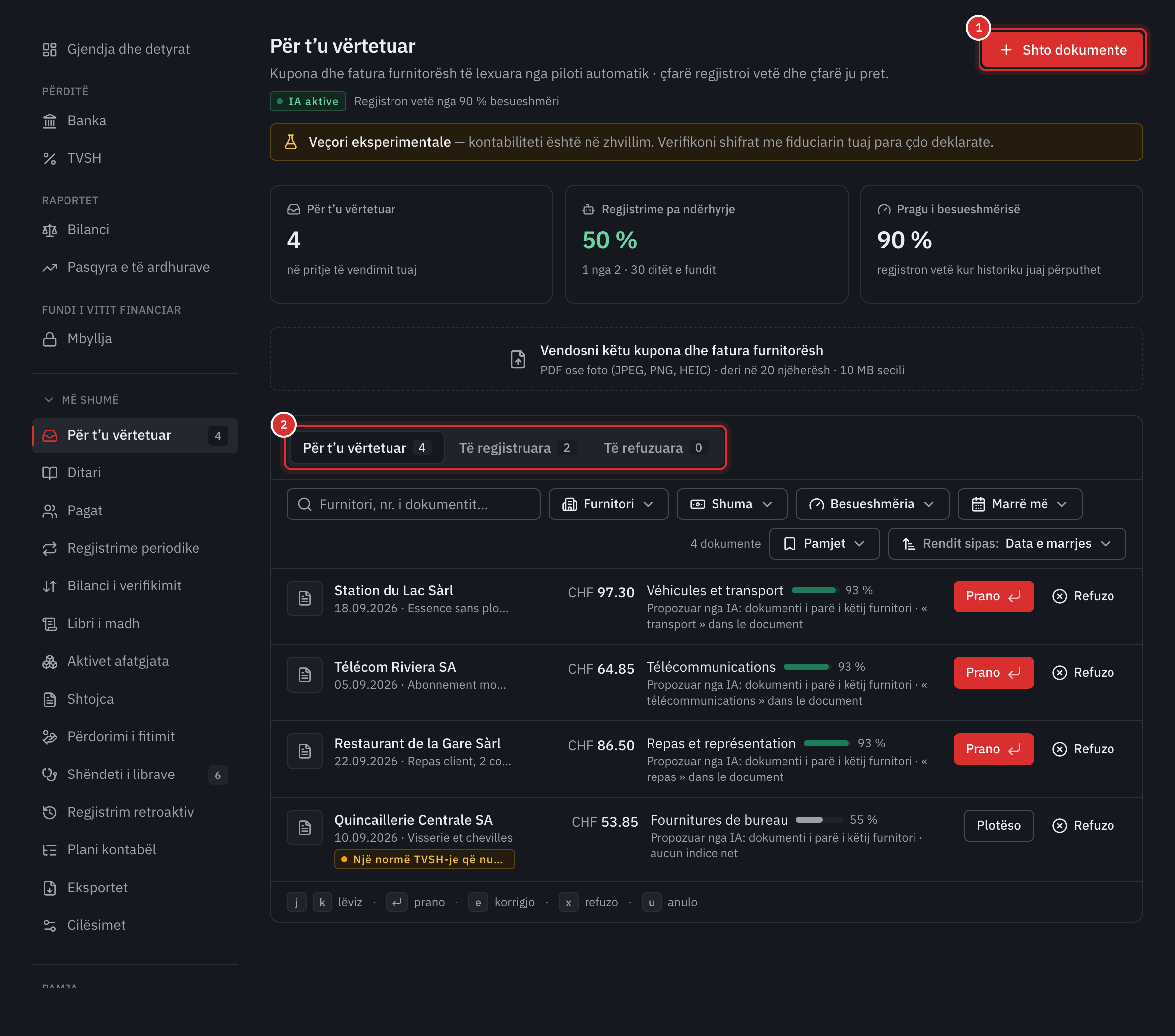Click the 55 % confidence bar for Fournitures de bureau
This screenshot has width=1175, height=1036.
[819, 820]
